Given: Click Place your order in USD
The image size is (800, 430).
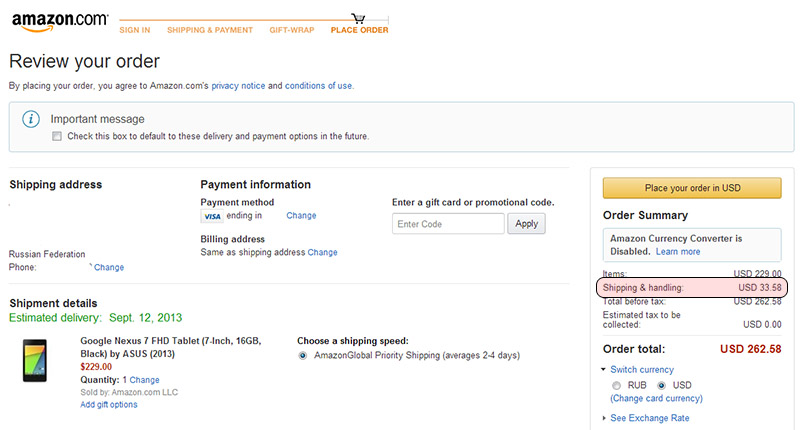Looking at the screenshot, I should click(692, 188).
